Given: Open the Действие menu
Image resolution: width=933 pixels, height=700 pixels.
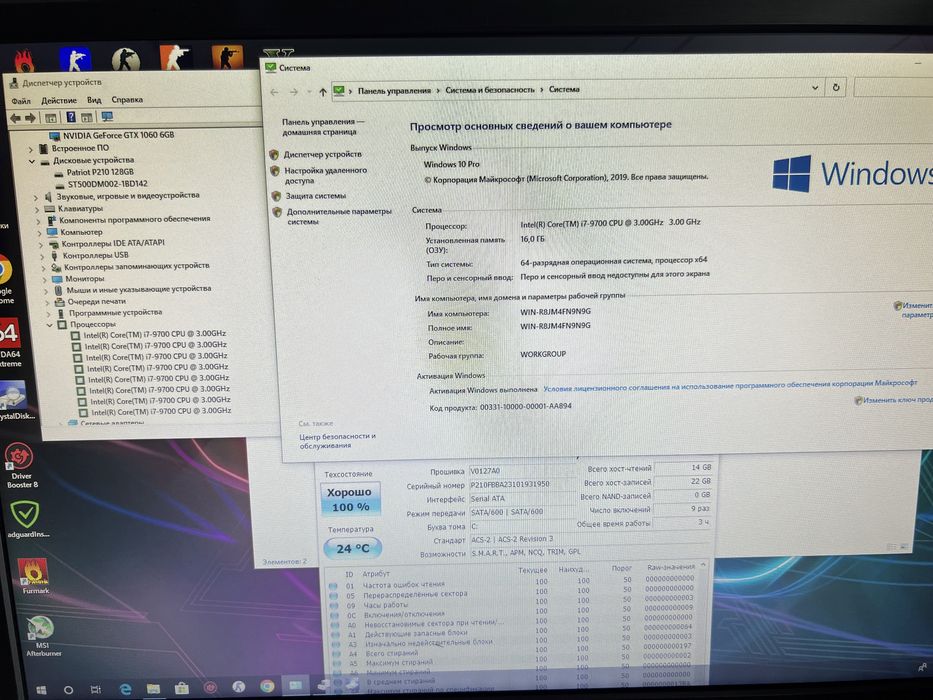Looking at the screenshot, I should 58,101.
